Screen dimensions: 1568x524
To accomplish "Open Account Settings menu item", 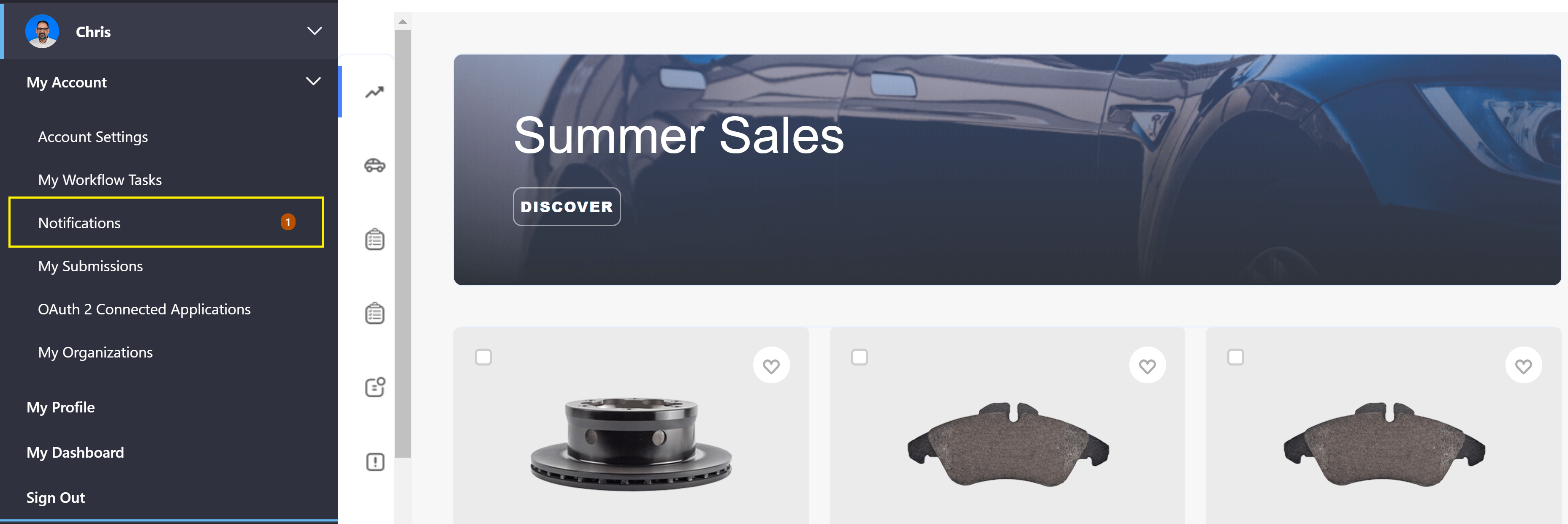I will click(x=93, y=136).
